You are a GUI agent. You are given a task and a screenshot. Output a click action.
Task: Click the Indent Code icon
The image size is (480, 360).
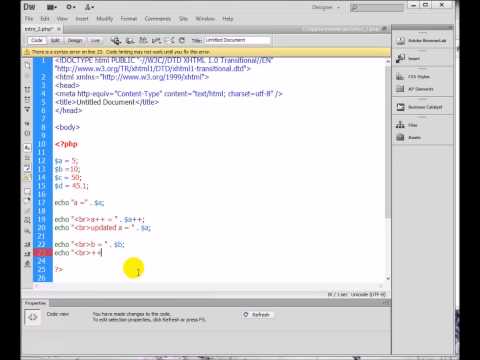pyautogui.click(x=28, y=244)
